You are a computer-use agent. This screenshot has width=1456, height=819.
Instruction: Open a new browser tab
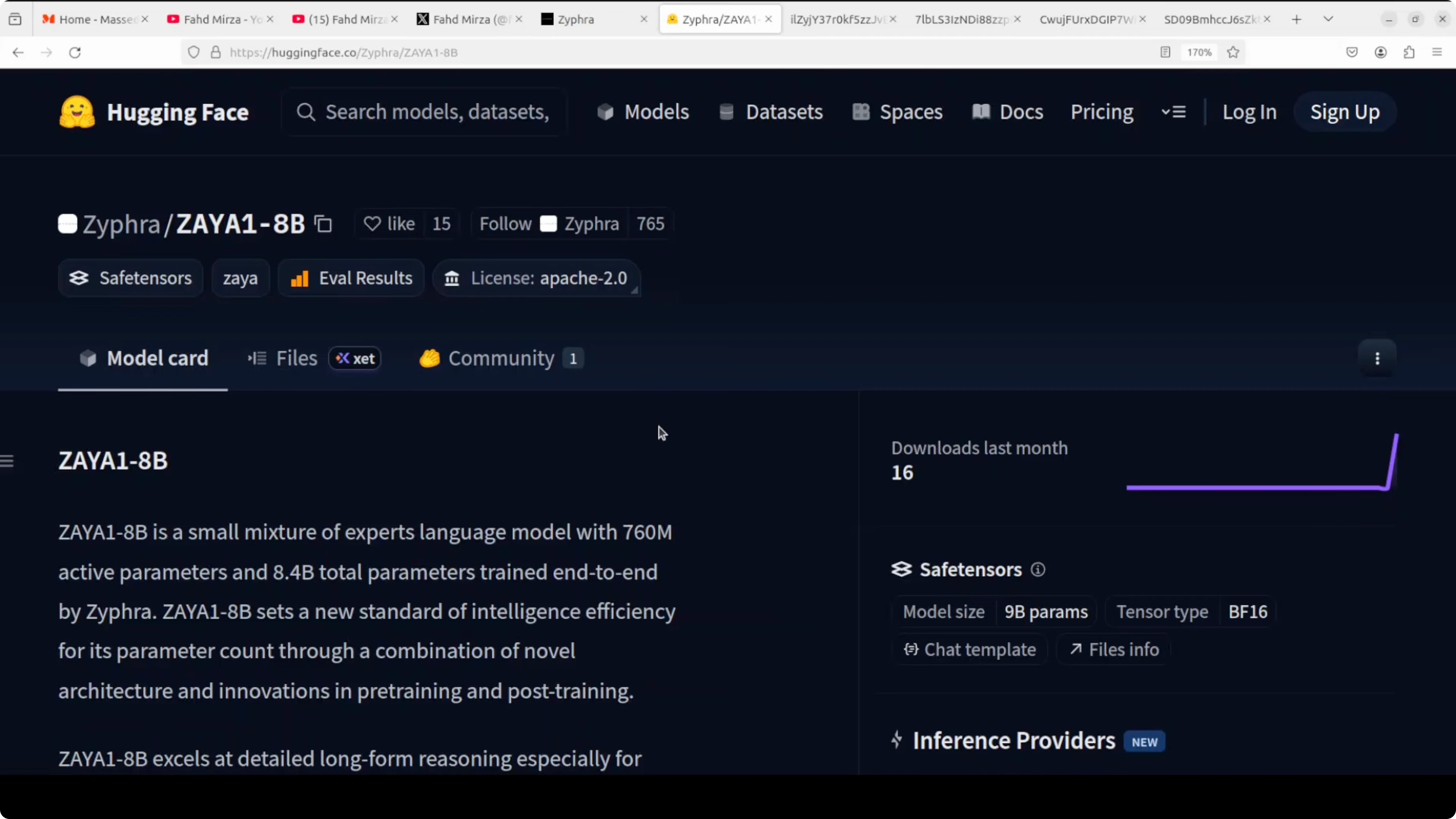(1297, 19)
